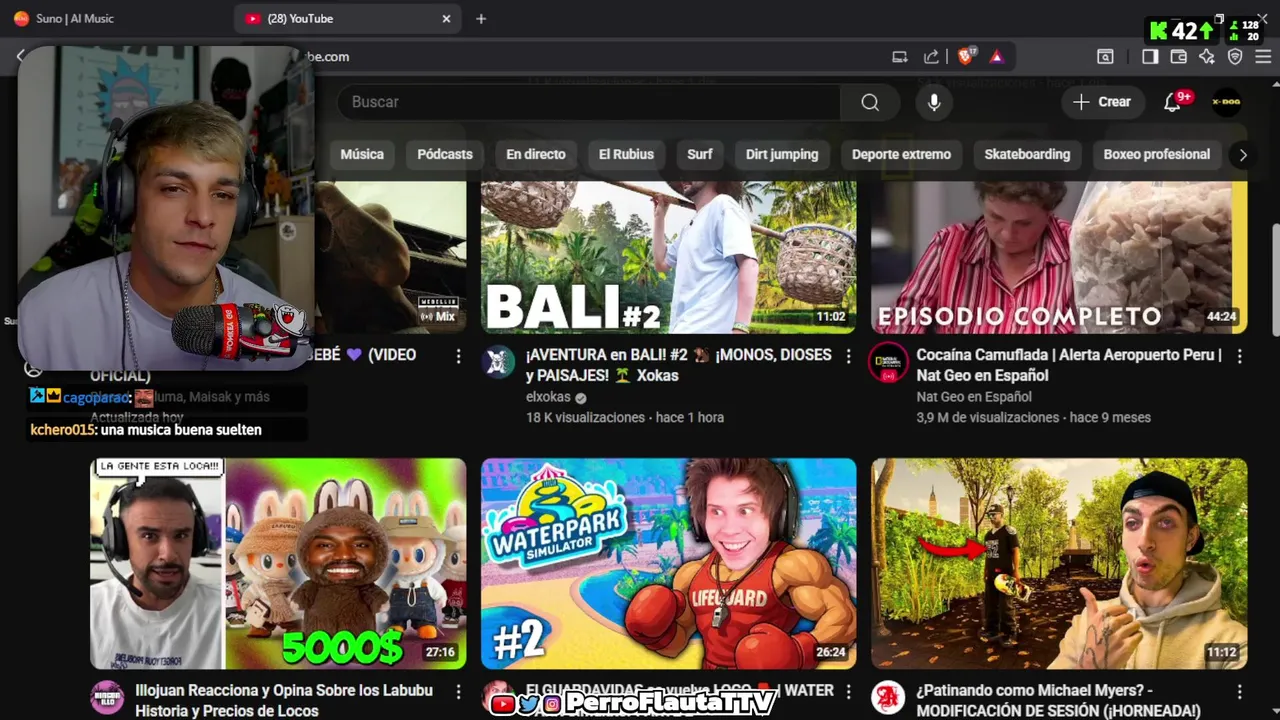1280x720 pixels.
Task: Click the Nat Geo en Español channel avatar
Action: (888, 362)
